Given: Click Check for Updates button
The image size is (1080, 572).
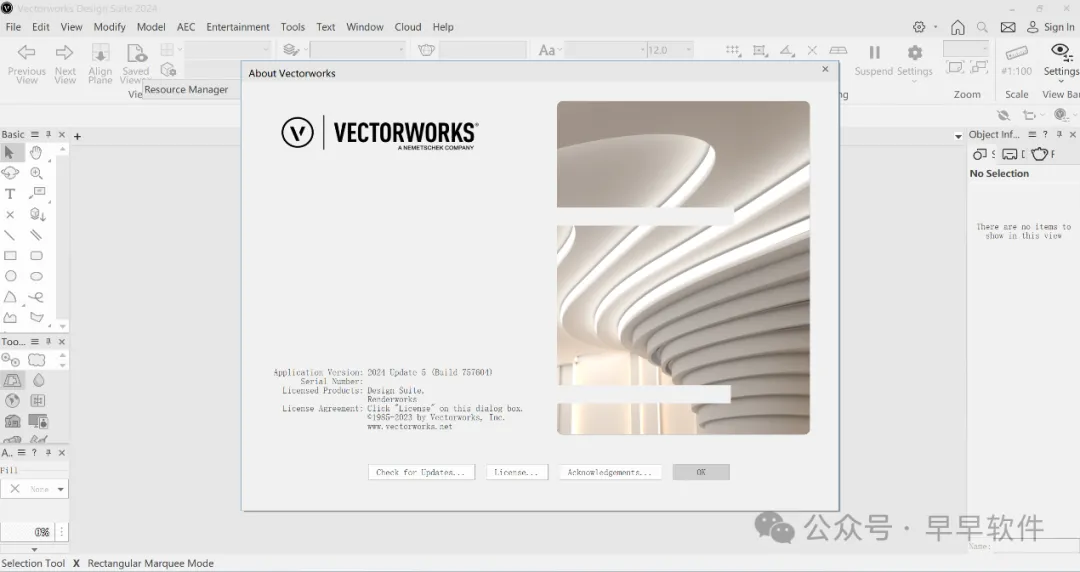Looking at the screenshot, I should coord(422,472).
